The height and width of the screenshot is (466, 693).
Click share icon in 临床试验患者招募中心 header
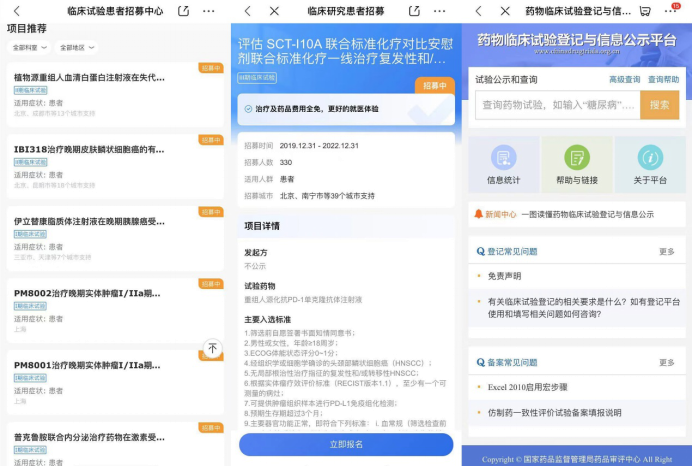(183, 10)
